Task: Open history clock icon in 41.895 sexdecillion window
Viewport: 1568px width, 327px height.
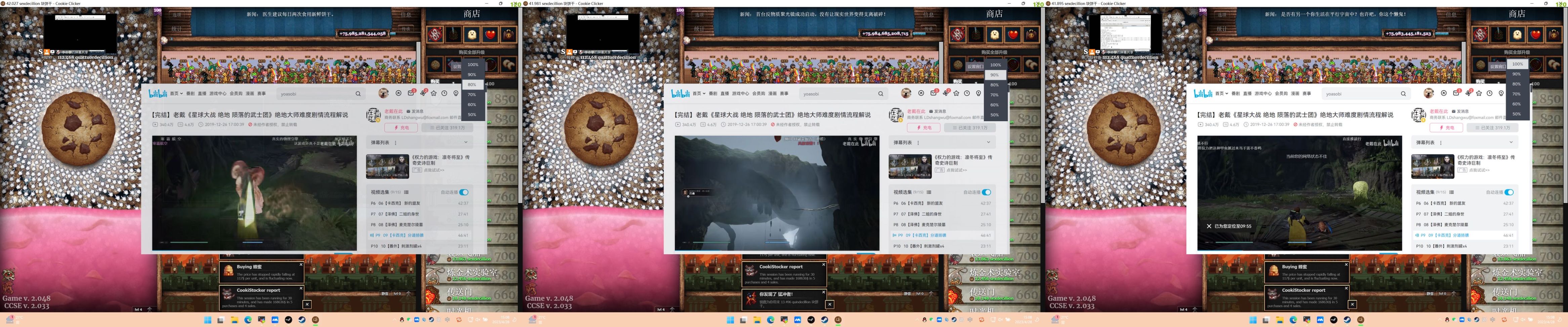Action: pos(1489,93)
